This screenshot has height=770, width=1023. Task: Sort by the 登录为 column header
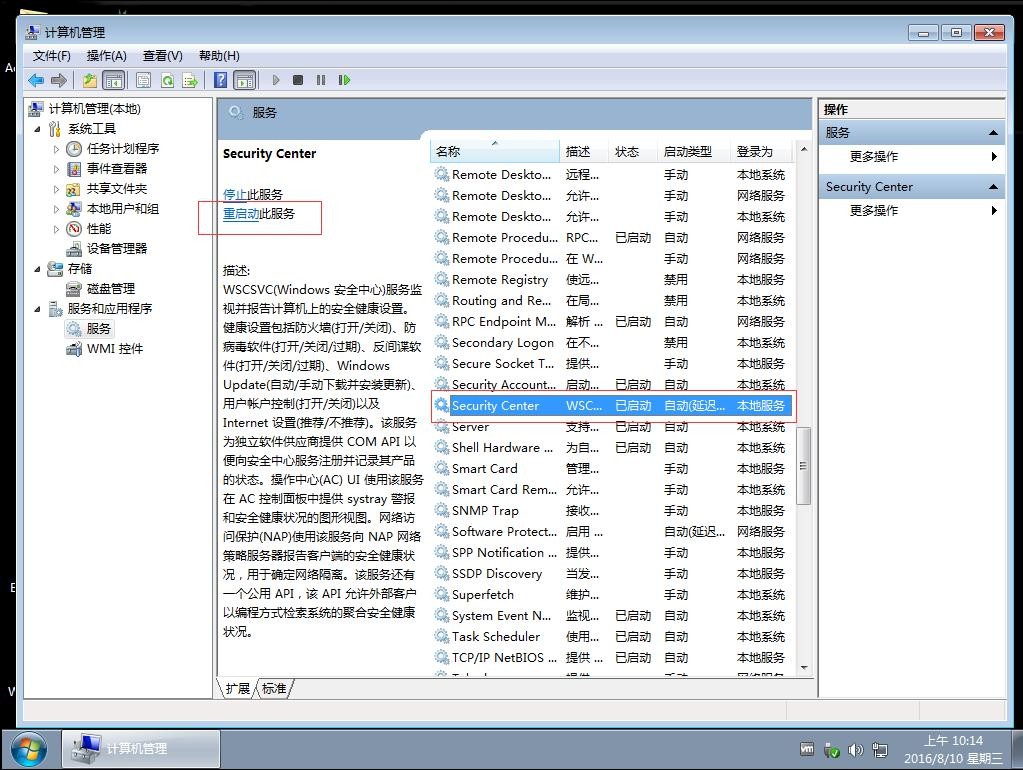click(x=761, y=151)
